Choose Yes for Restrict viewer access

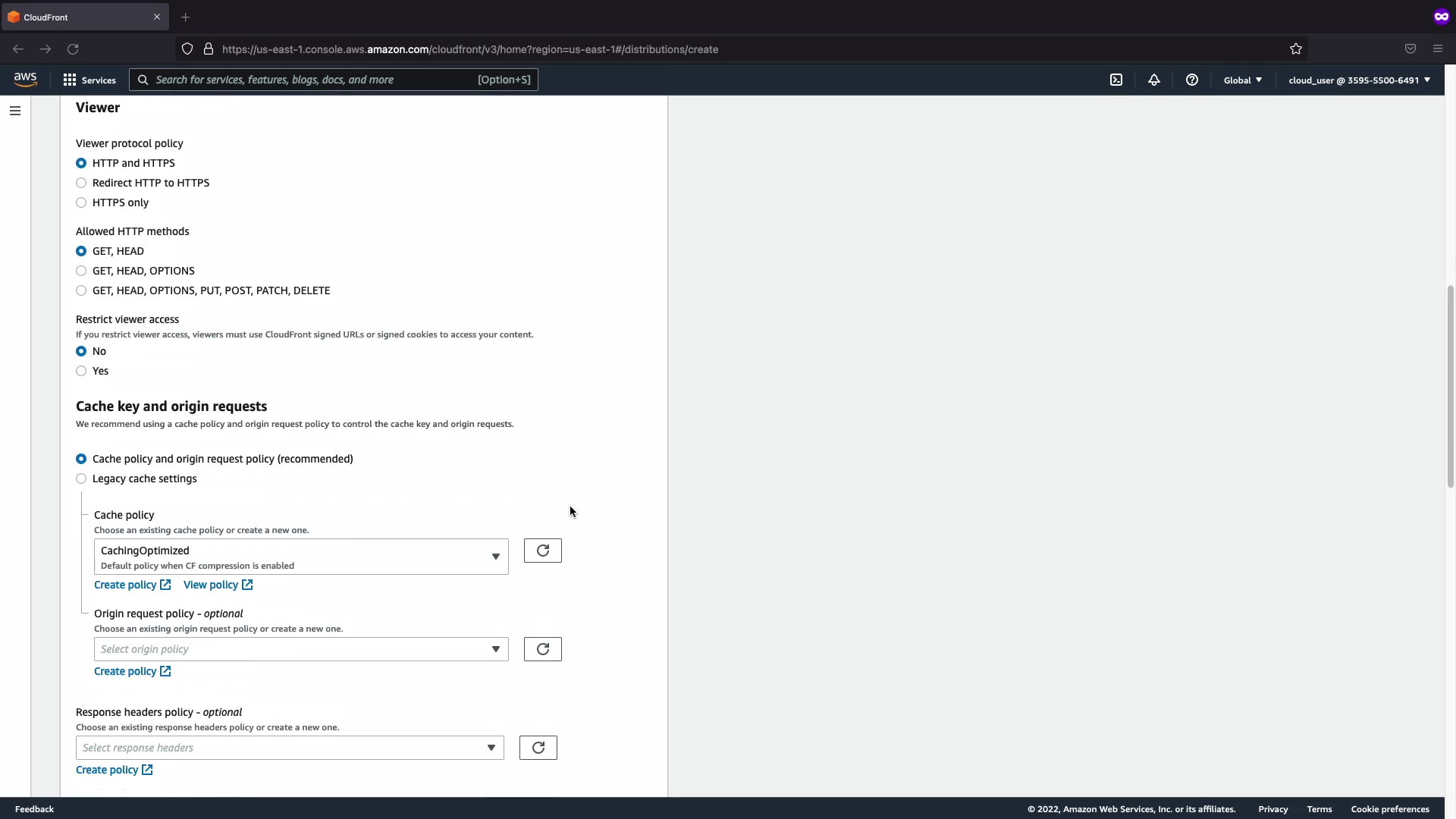(x=81, y=371)
